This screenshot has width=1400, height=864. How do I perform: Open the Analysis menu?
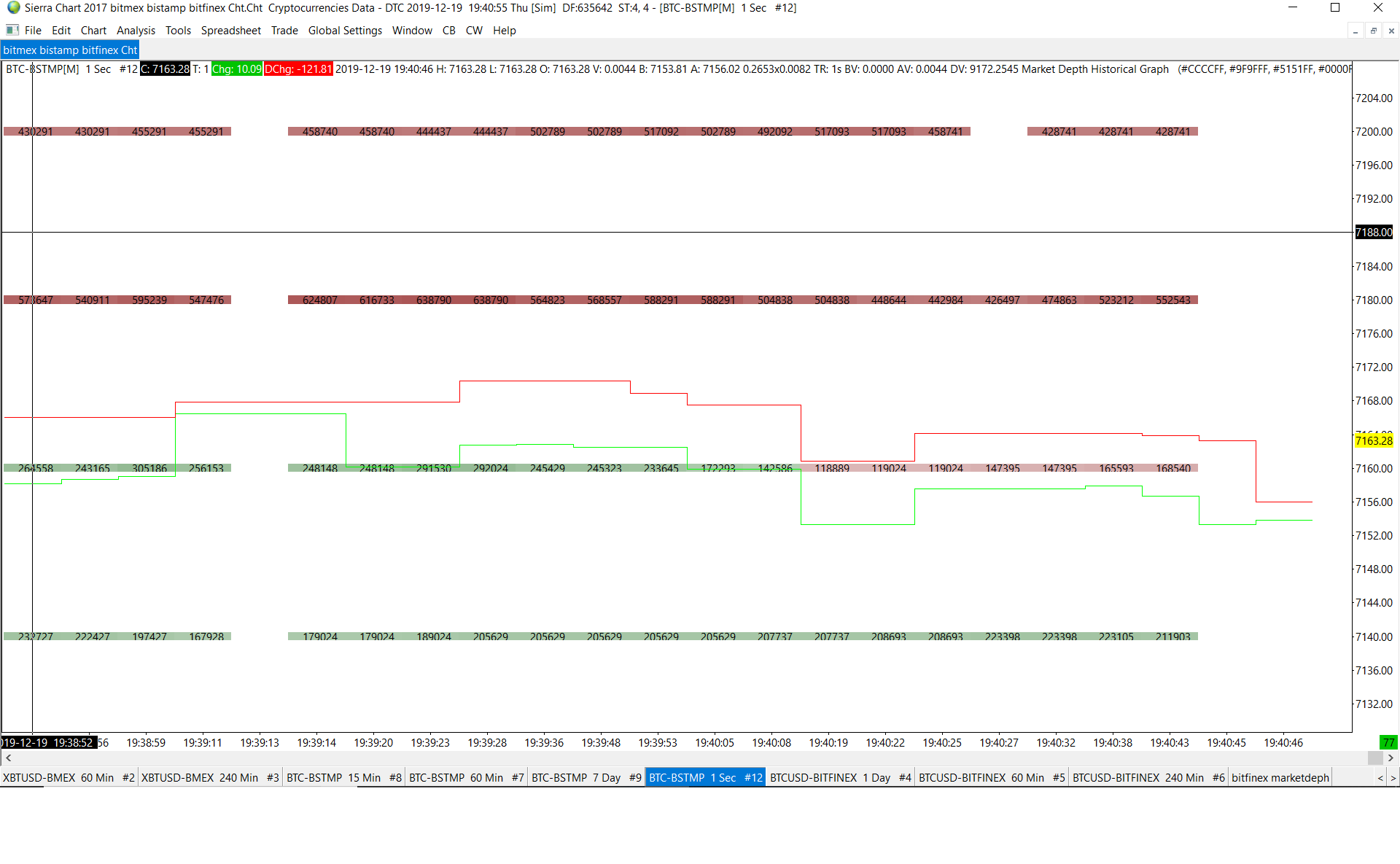tap(136, 31)
